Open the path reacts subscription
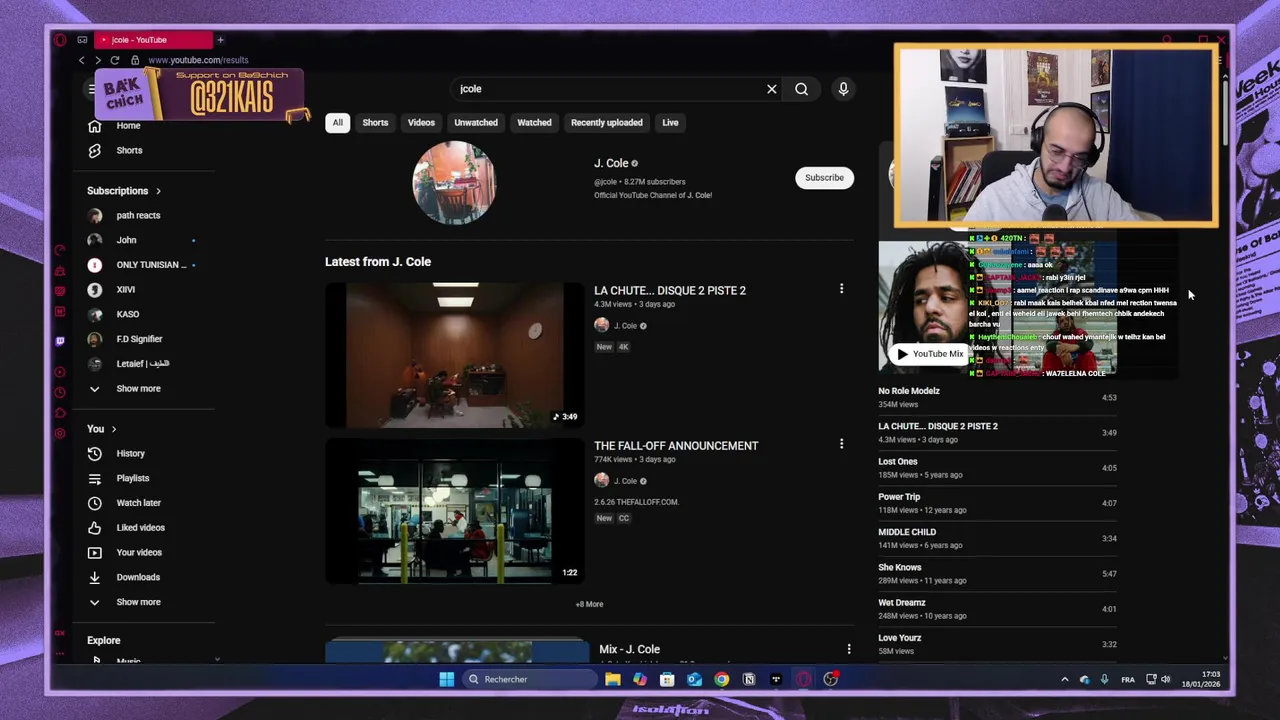This screenshot has height=720, width=1280. pos(138,215)
